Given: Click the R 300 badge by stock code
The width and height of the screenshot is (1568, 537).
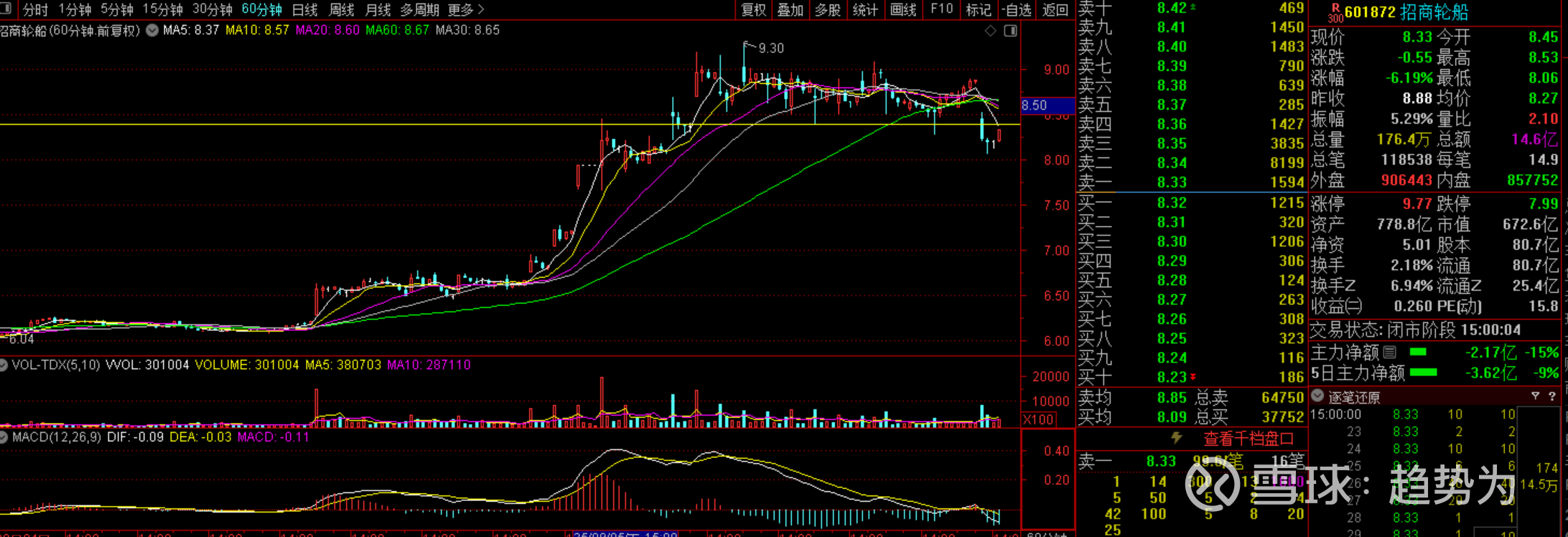Looking at the screenshot, I should click(x=1335, y=12).
